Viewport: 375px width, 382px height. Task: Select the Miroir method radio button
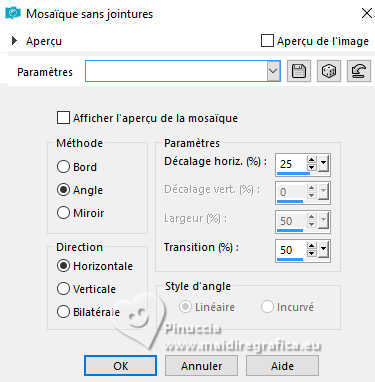(x=63, y=213)
